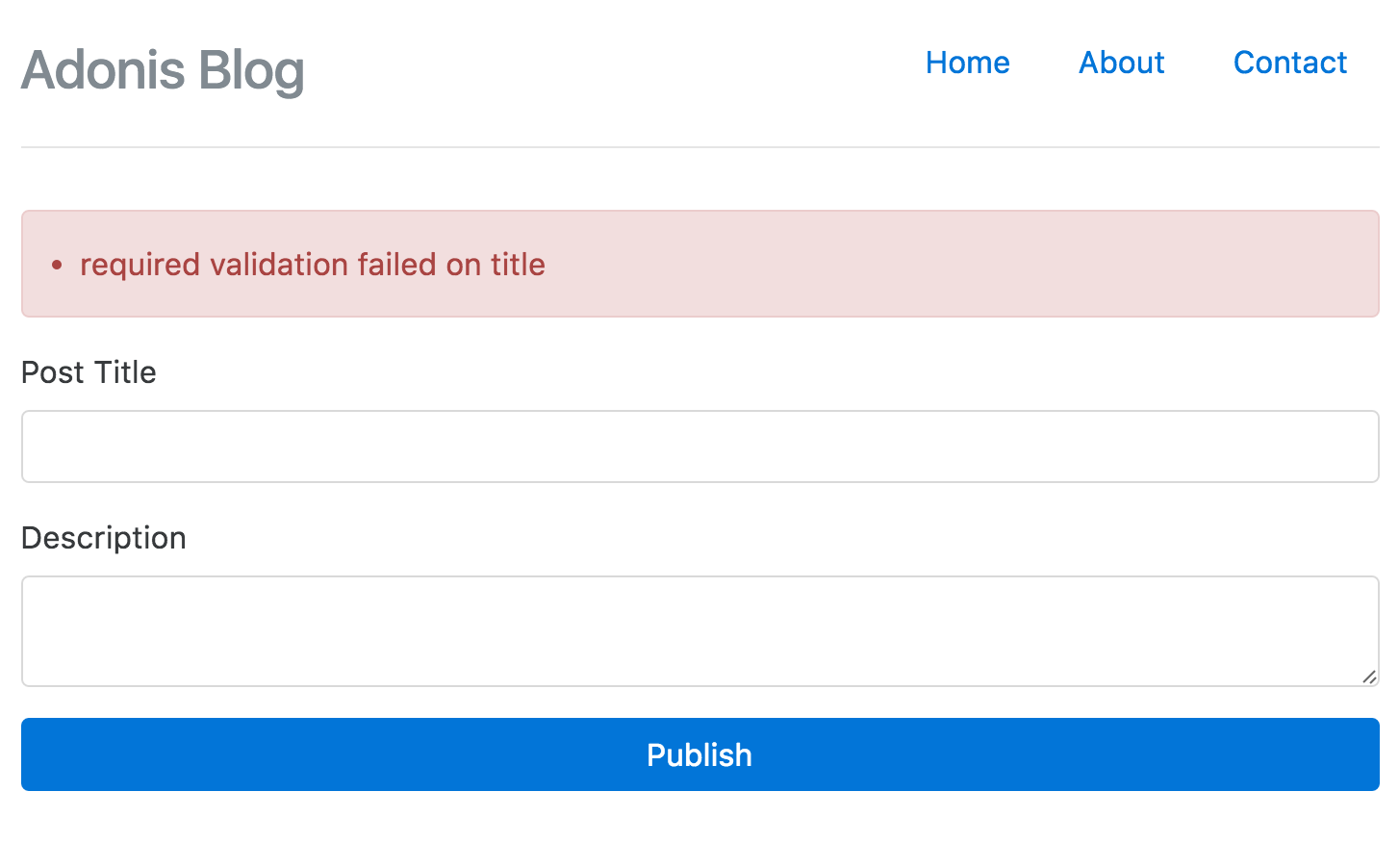
Task: Grab the Description textarea resize handle
Action: 1368,677
